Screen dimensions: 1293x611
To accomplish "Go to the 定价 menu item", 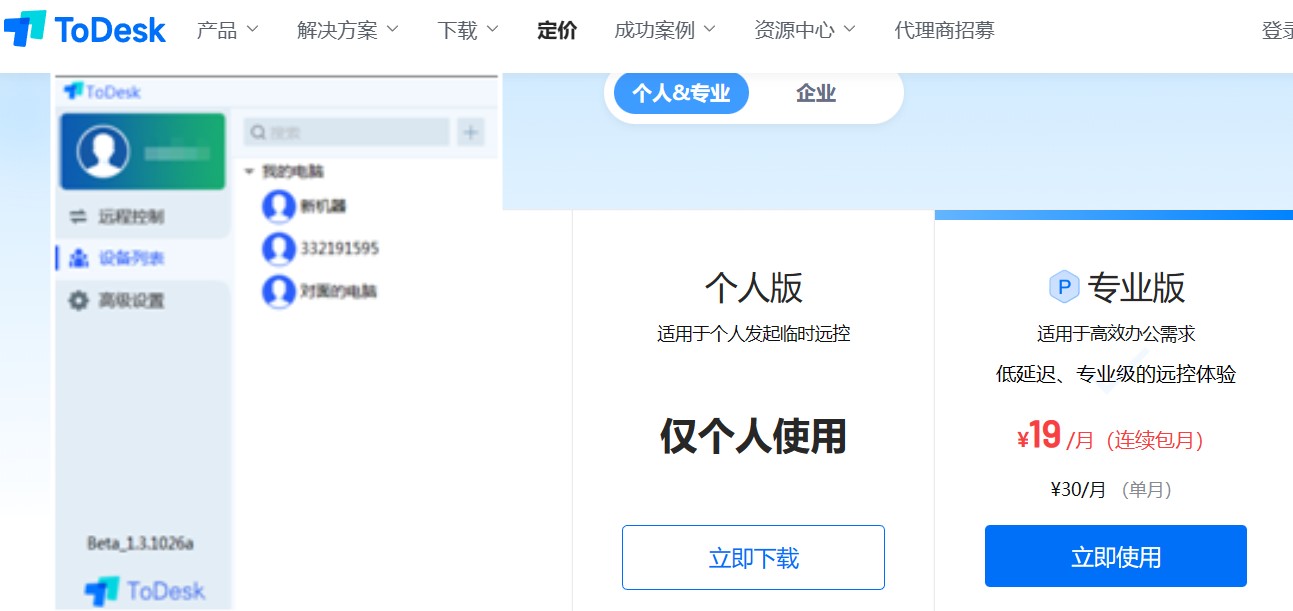I will [x=557, y=31].
